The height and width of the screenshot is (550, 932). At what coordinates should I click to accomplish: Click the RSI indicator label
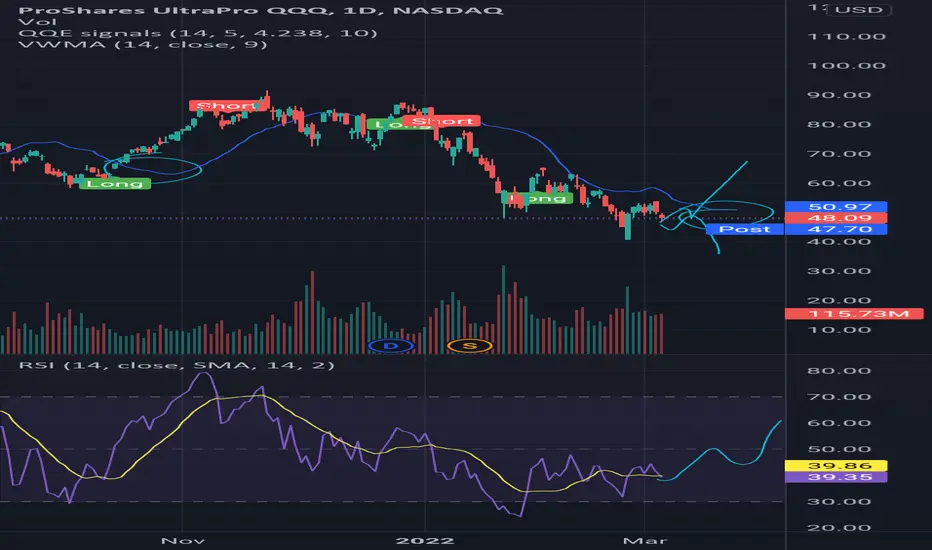pos(177,365)
